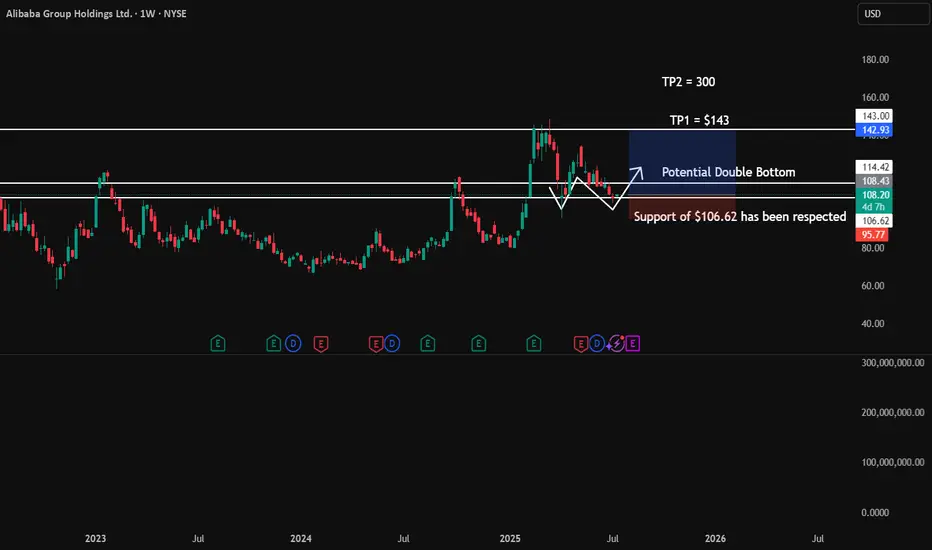Click the purple lightning latest-news marker
Screen dimensions: 932x550
616,343
